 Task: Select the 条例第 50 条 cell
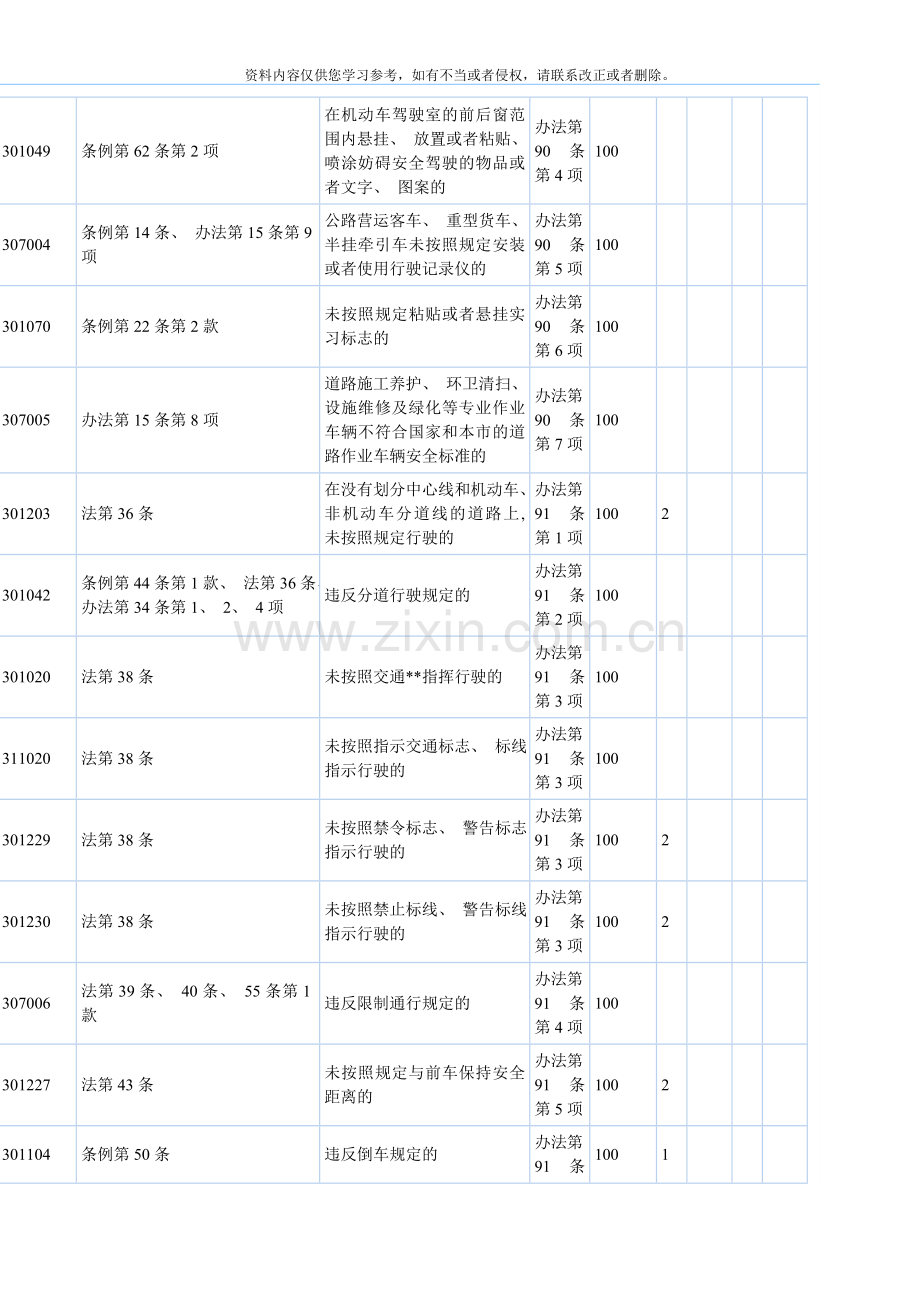(126, 1154)
